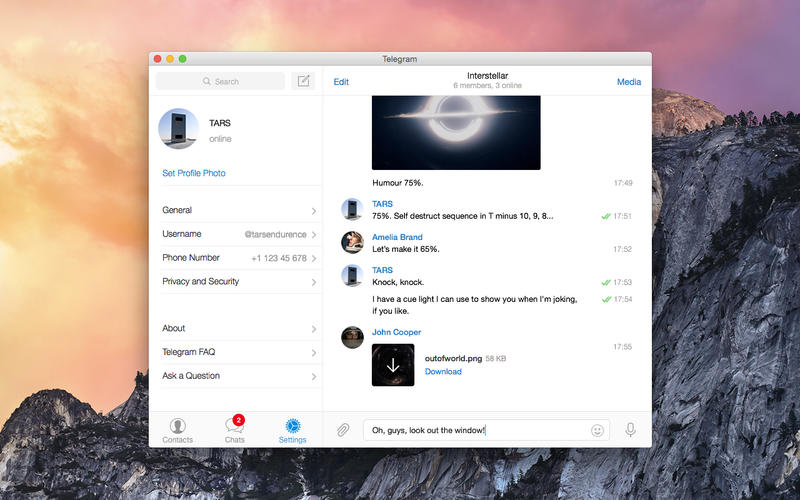
Task: Click John Cooper's avatar in chat
Action: point(352,337)
